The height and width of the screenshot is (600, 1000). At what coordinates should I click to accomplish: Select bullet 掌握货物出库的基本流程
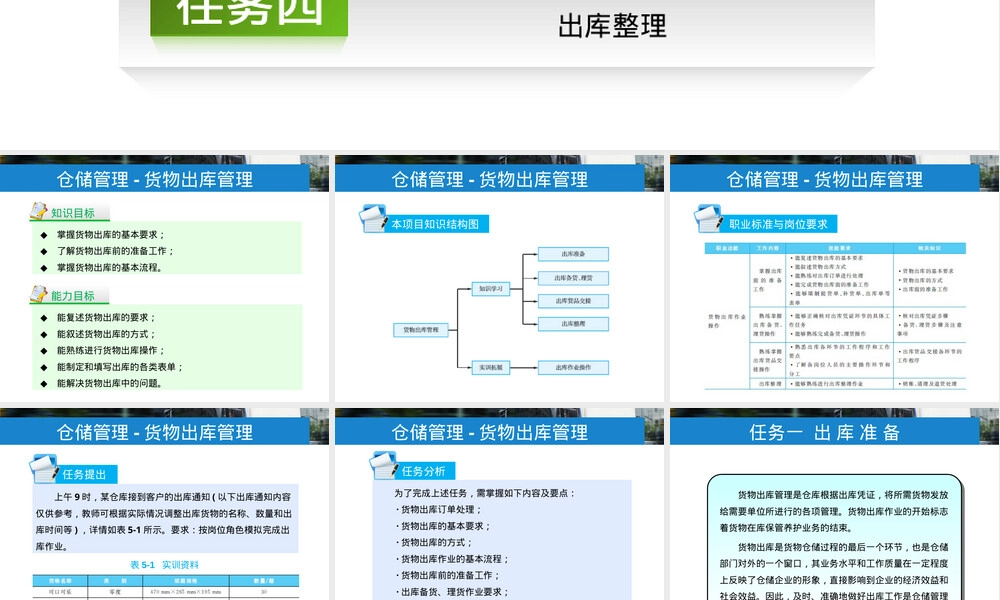click(x=109, y=268)
